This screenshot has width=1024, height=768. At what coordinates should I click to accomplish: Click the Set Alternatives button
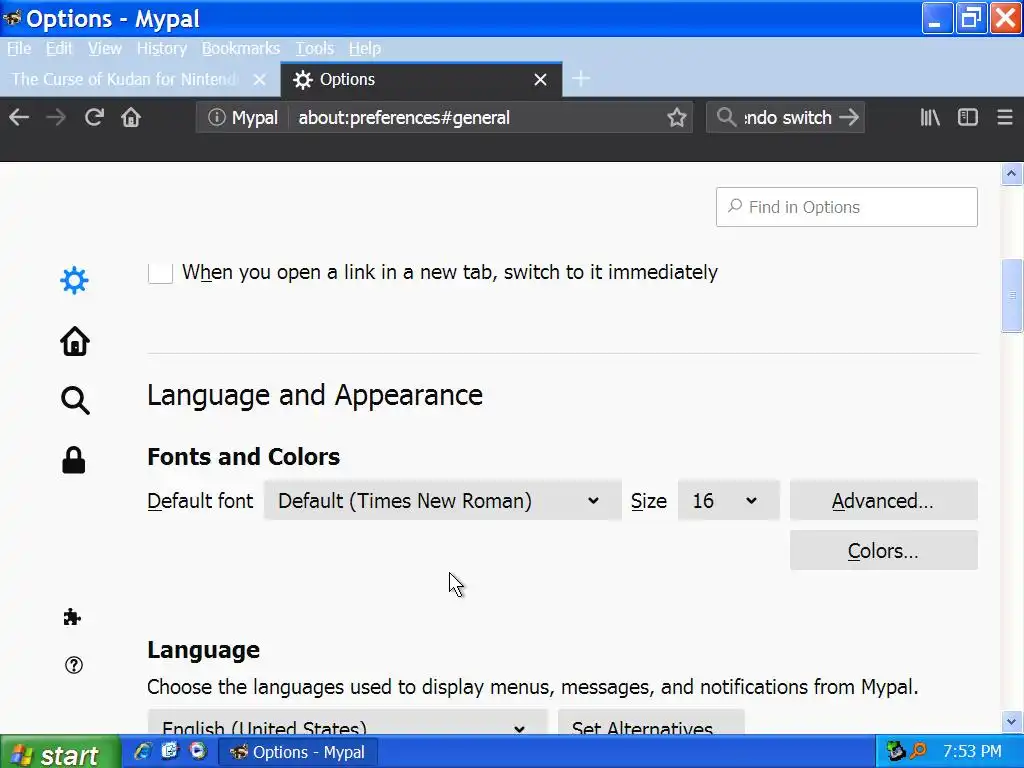(x=650, y=722)
